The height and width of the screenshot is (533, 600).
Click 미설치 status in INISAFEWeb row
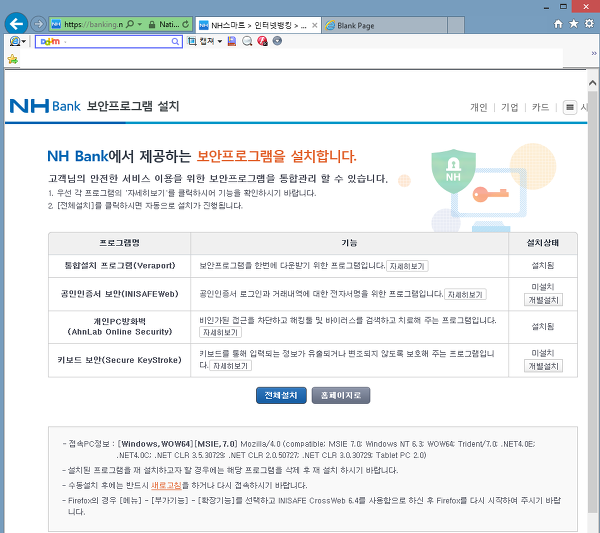point(543,287)
